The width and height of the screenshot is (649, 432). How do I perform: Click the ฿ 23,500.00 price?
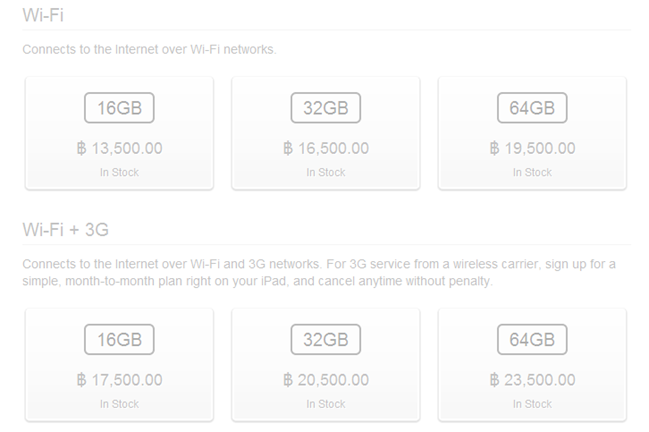532,380
